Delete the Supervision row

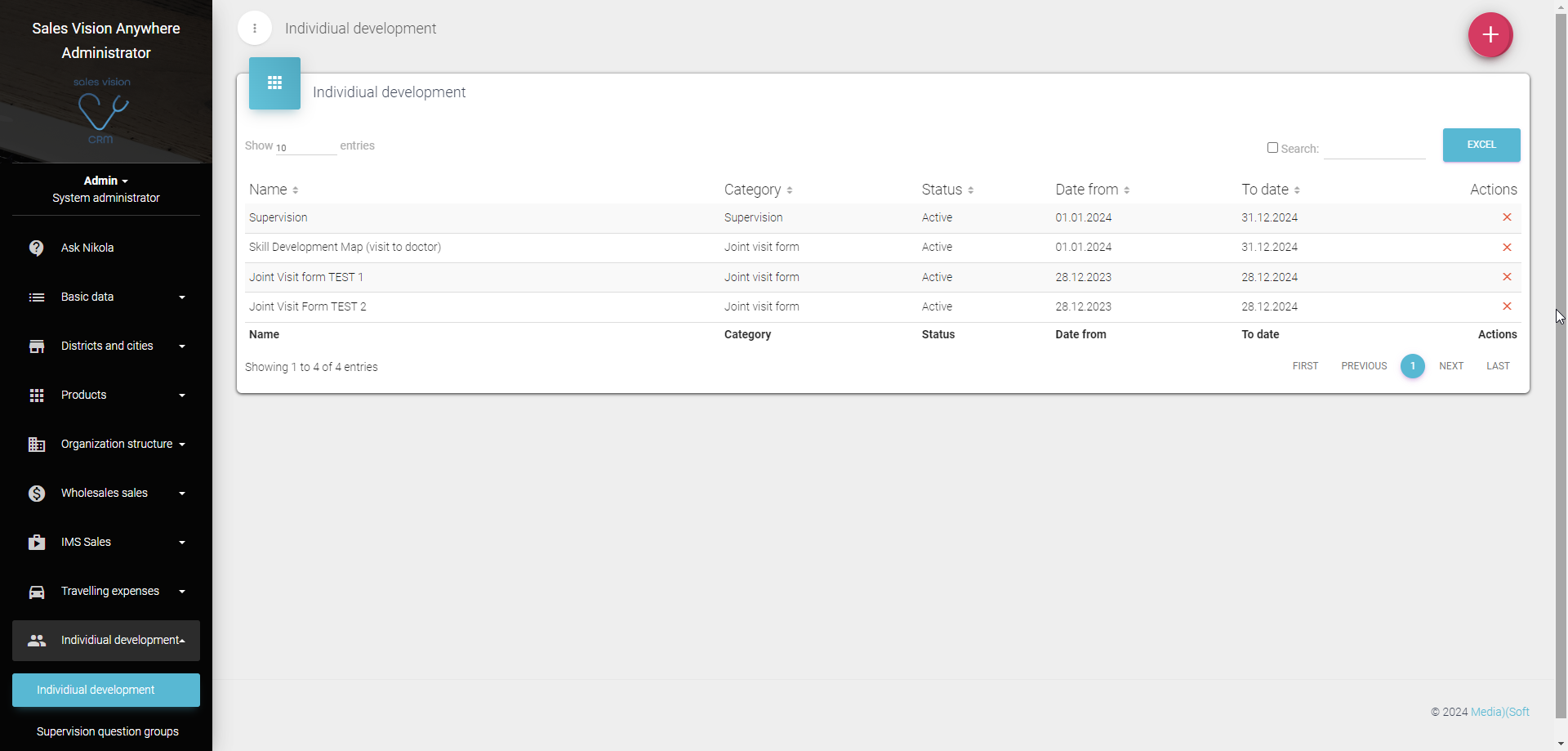click(x=1507, y=217)
